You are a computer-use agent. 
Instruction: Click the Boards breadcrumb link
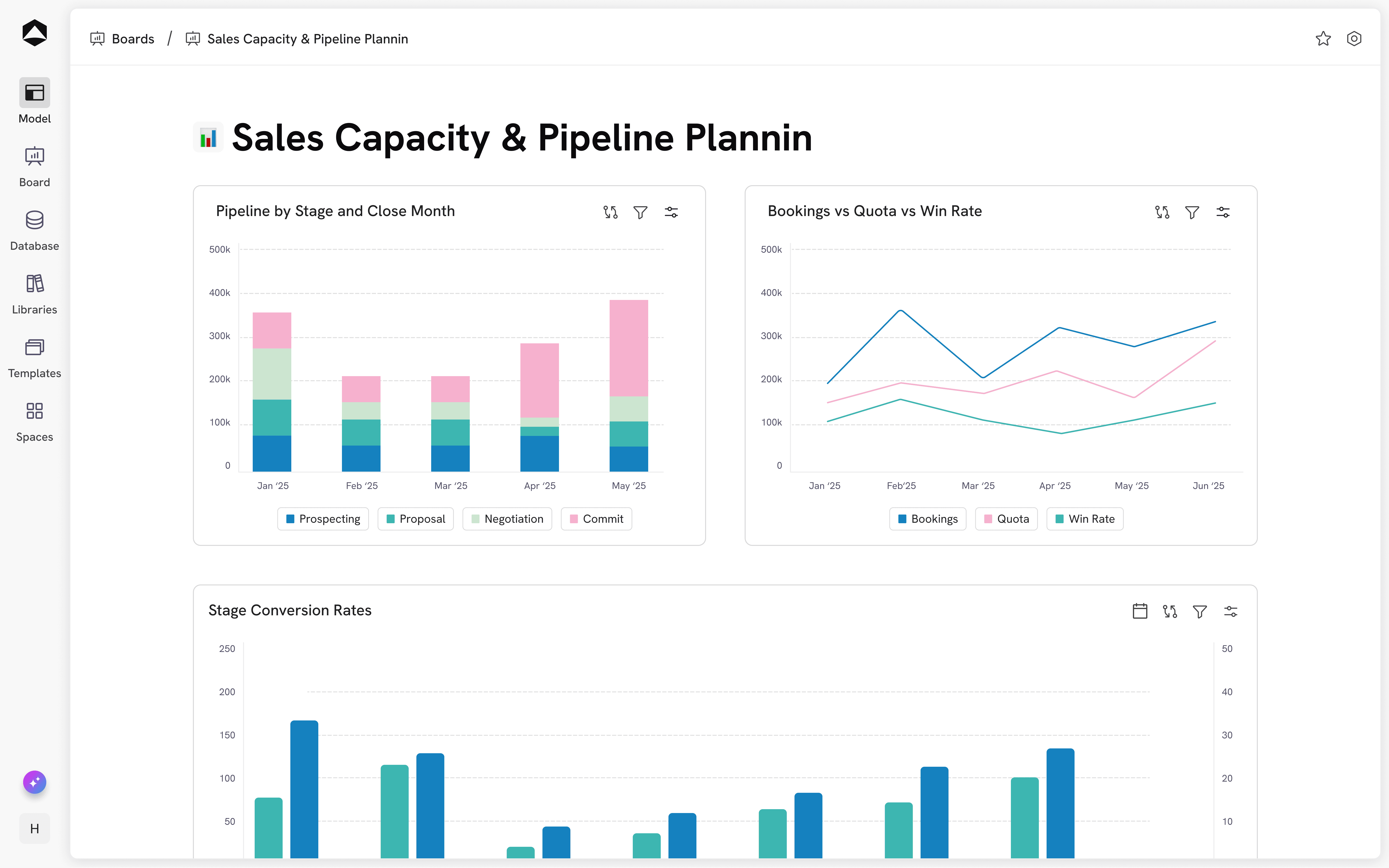(x=133, y=39)
